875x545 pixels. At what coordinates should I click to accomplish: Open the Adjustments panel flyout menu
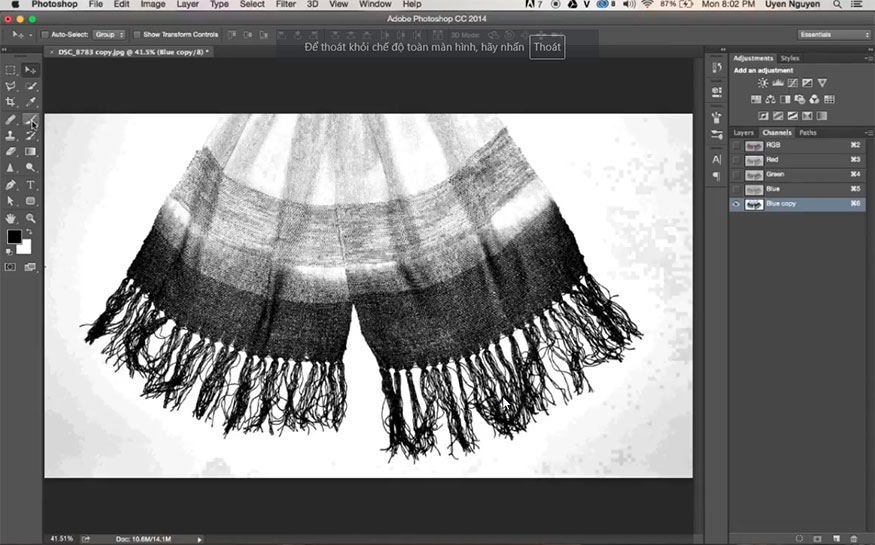868,58
